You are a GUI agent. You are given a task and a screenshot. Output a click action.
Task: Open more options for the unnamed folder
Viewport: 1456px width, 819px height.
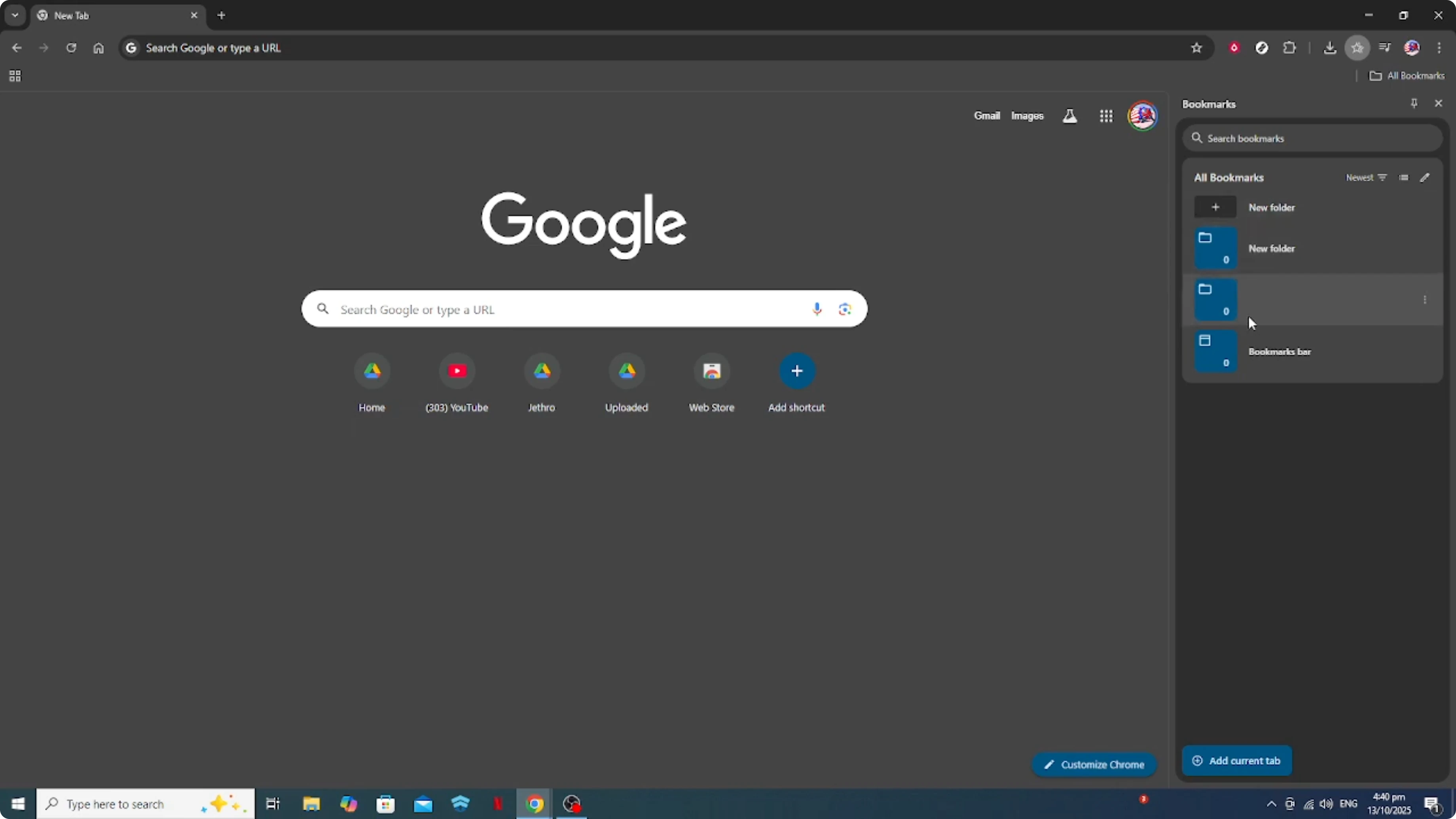1425,300
